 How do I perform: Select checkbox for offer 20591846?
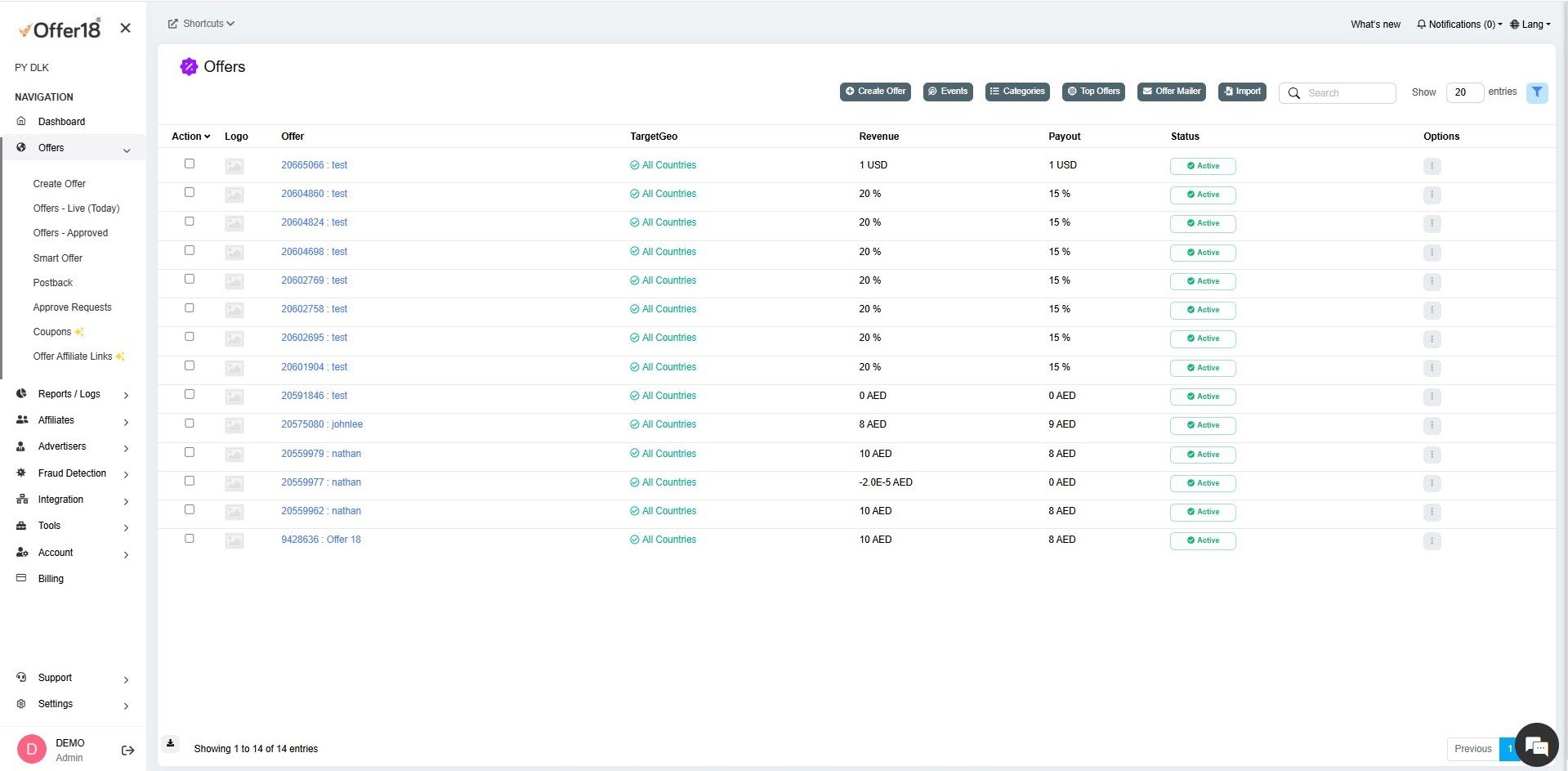(x=190, y=394)
